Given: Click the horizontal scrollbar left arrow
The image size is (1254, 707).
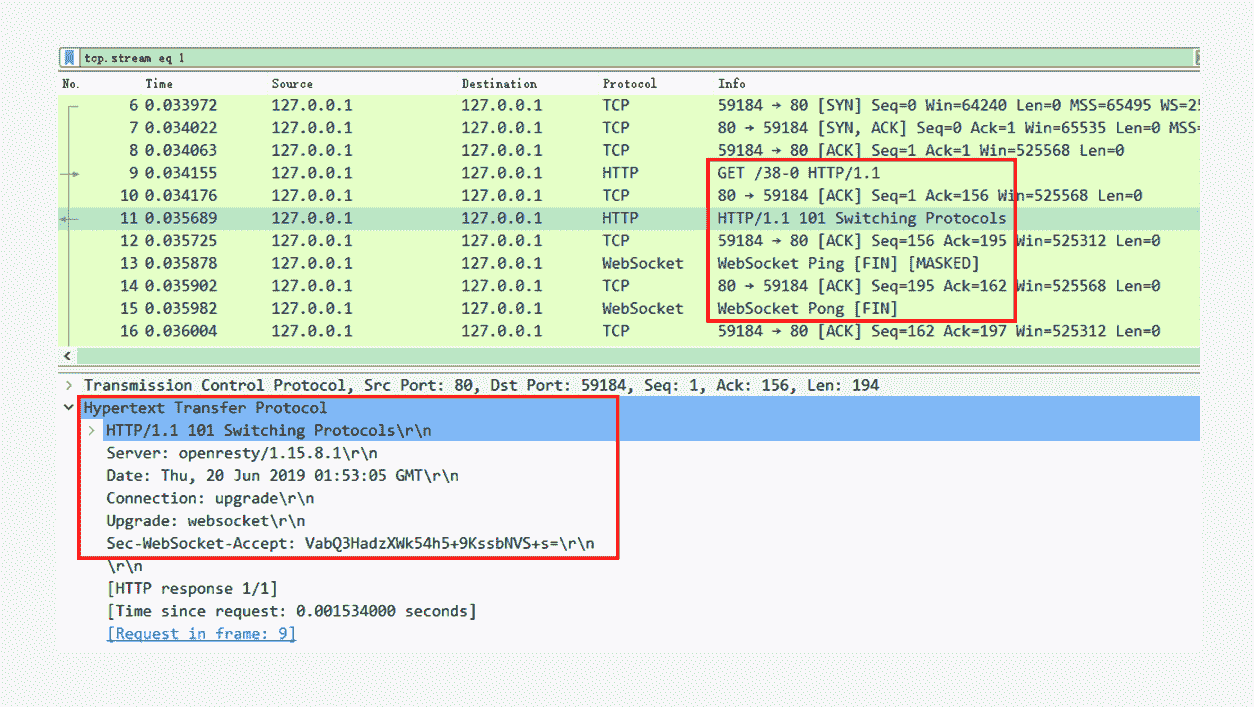Looking at the screenshot, I should 67,356.
